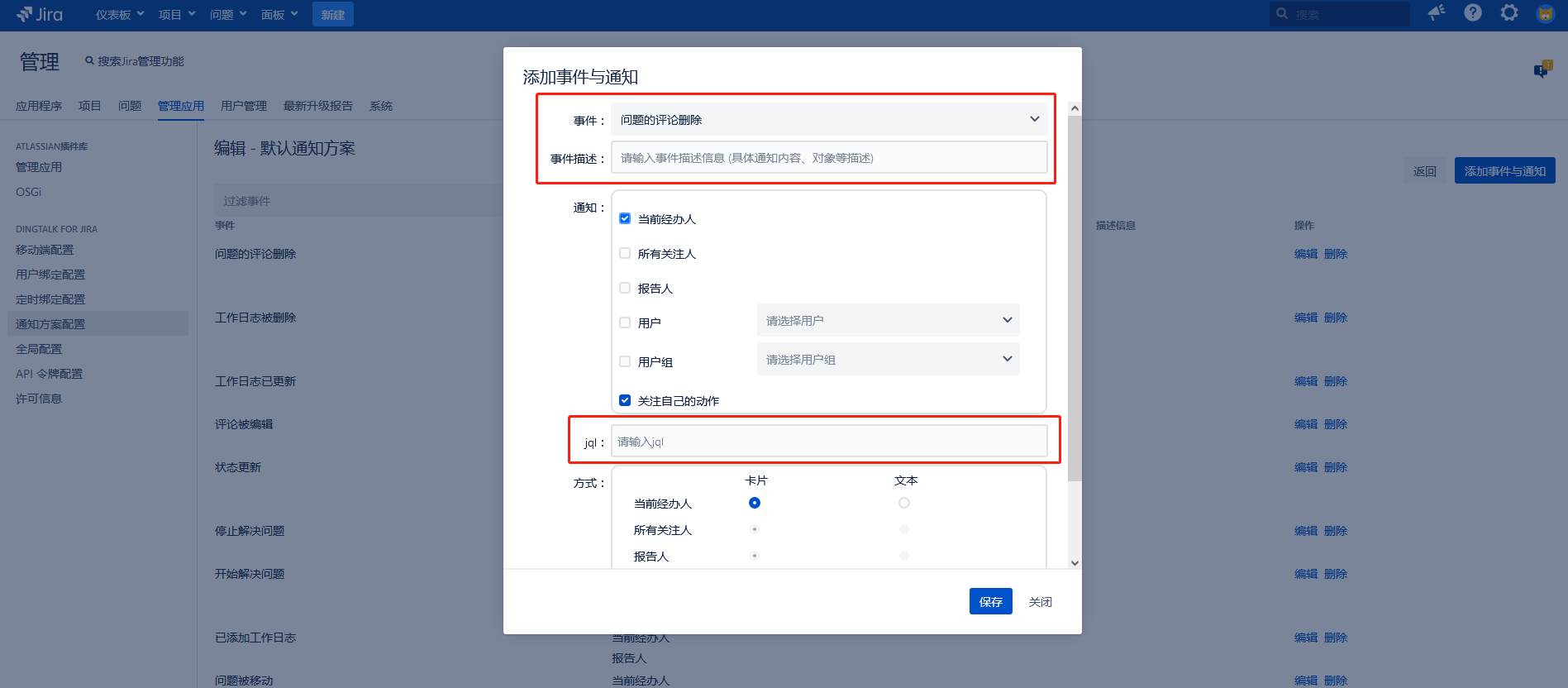Open the help question mark icon
This screenshot has width=1568, height=688.
click(x=1473, y=12)
